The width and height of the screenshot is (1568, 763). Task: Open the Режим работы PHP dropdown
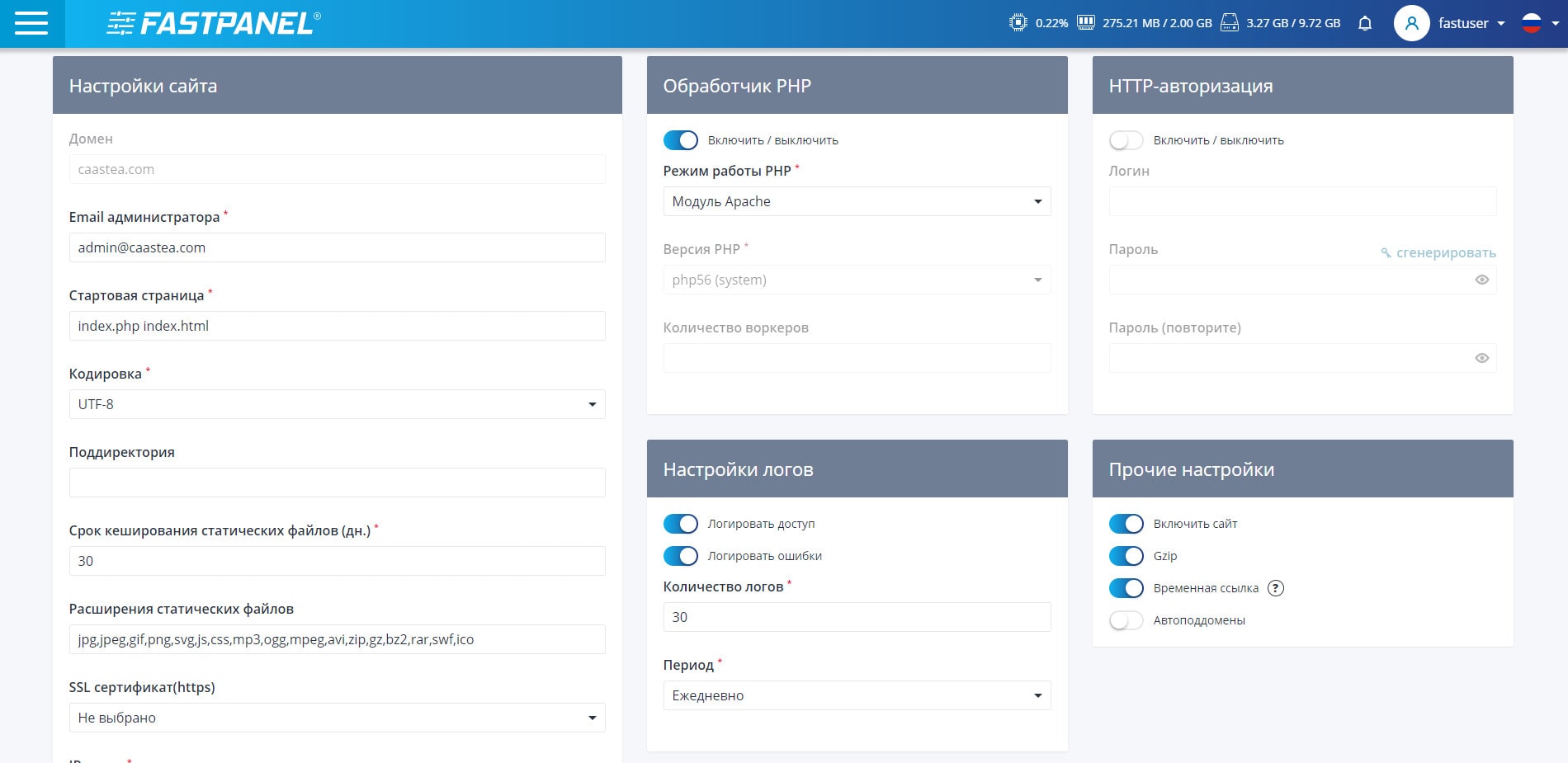tap(857, 201)
